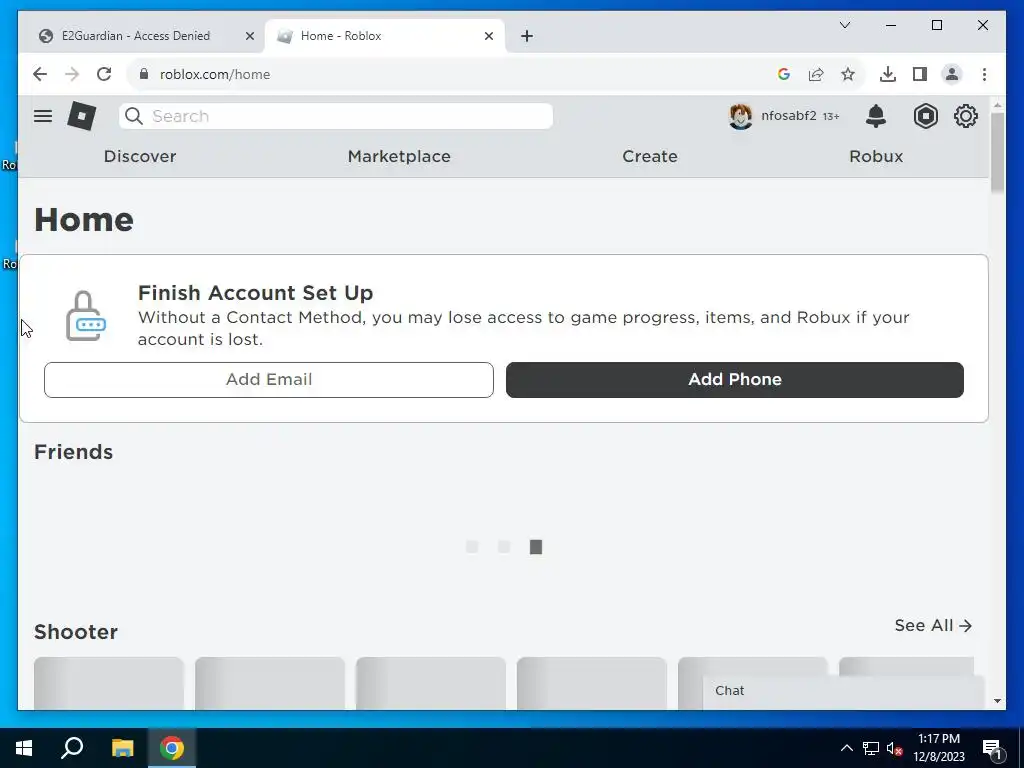Open Windows taskbar search

tap(72, 748)
